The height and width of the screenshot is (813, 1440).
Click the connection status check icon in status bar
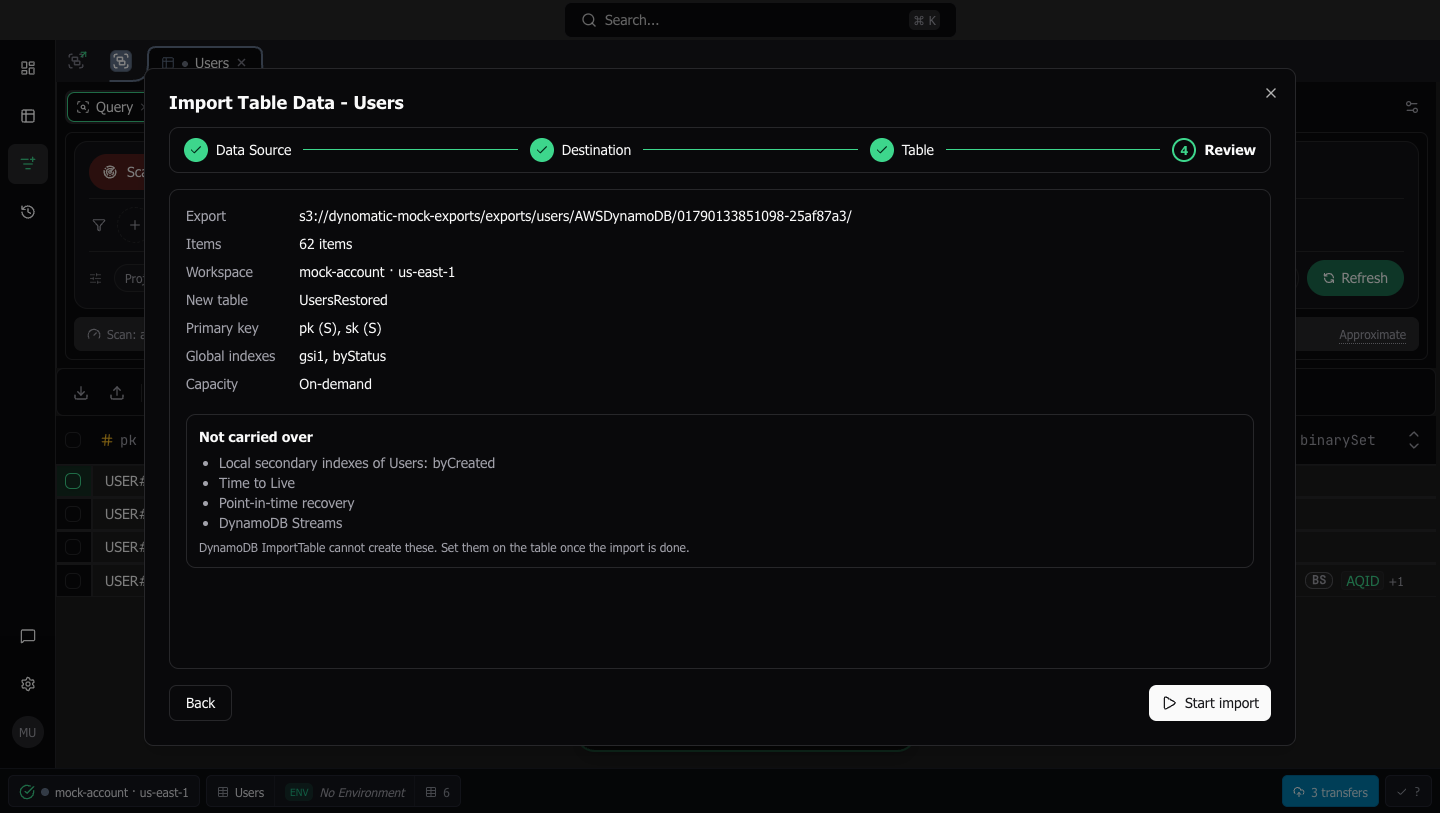27,792
